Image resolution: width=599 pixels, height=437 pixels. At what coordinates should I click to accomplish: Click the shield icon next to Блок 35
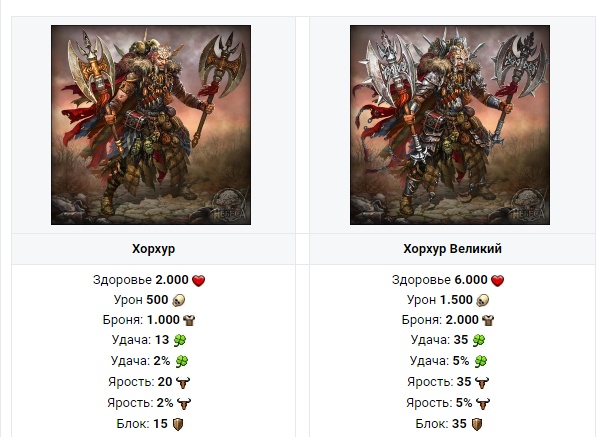click(477, 424)
